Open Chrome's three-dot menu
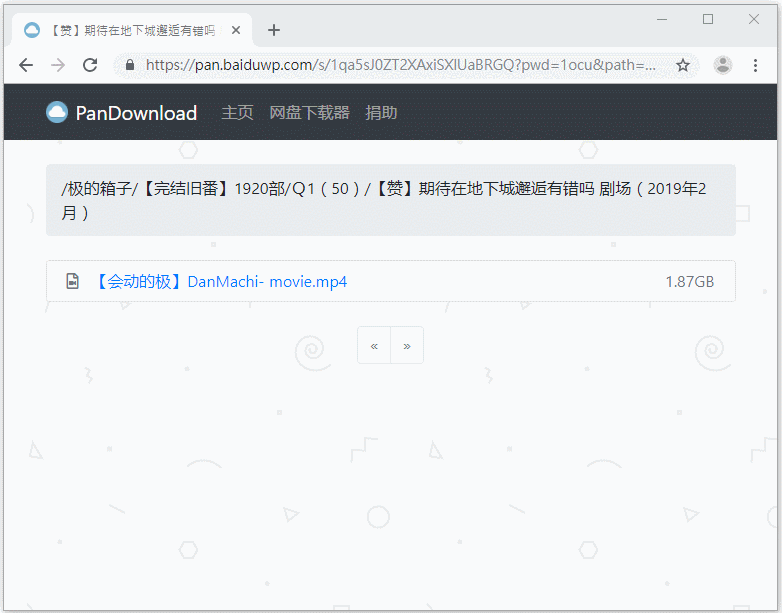 (755, 65)
